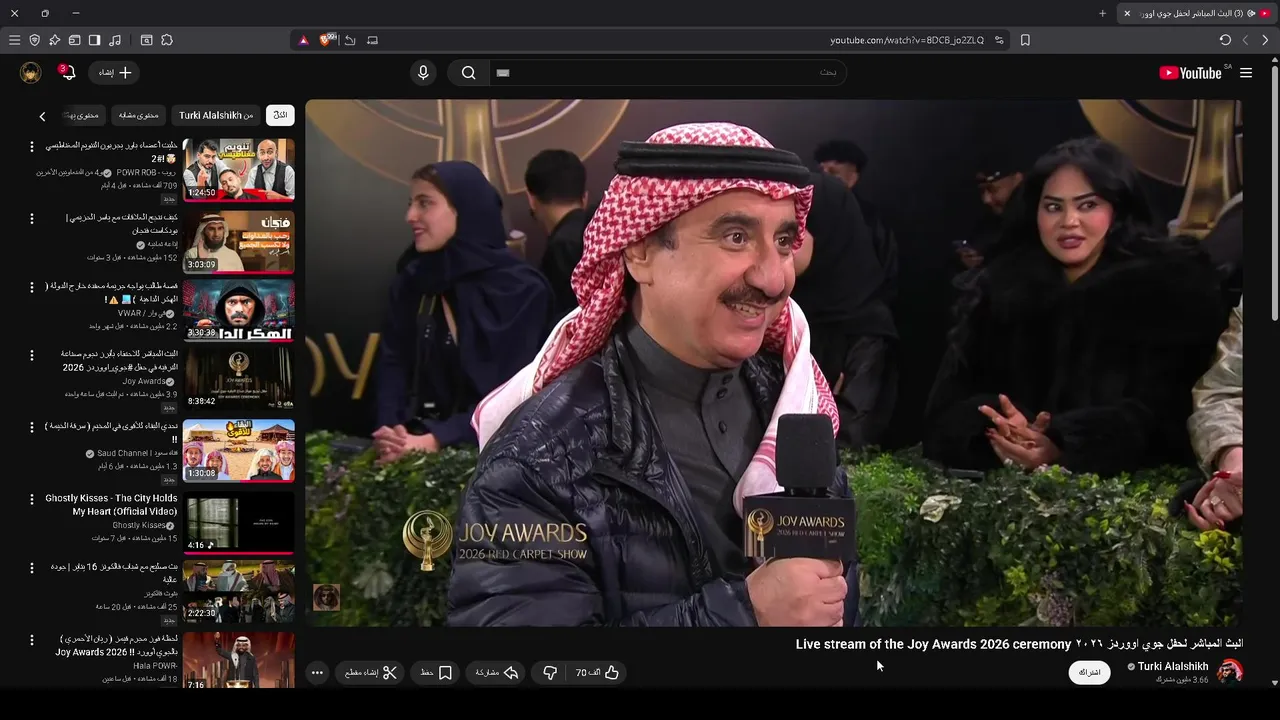Save video with bookmark button
1280x720 pixels.
pos(436,673)
